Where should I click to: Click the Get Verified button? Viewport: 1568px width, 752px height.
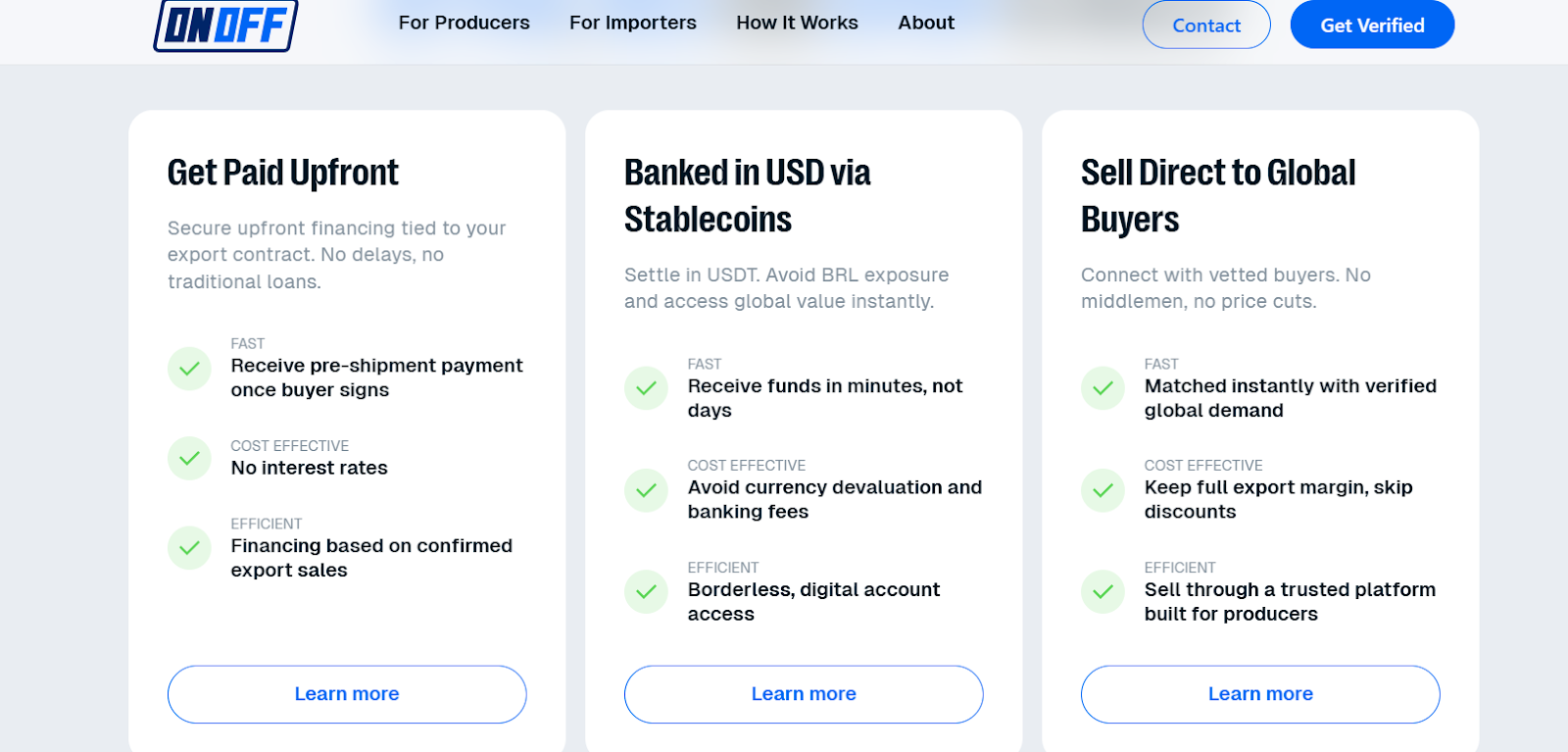click(1372, 25)
